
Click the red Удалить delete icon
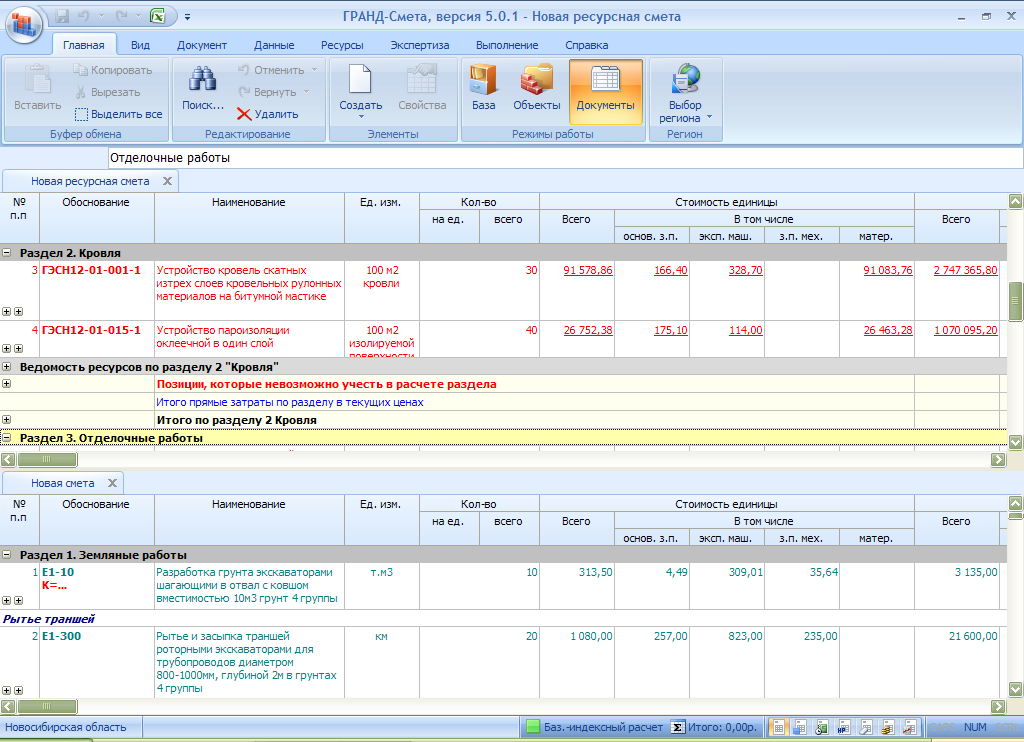point(245,115)
